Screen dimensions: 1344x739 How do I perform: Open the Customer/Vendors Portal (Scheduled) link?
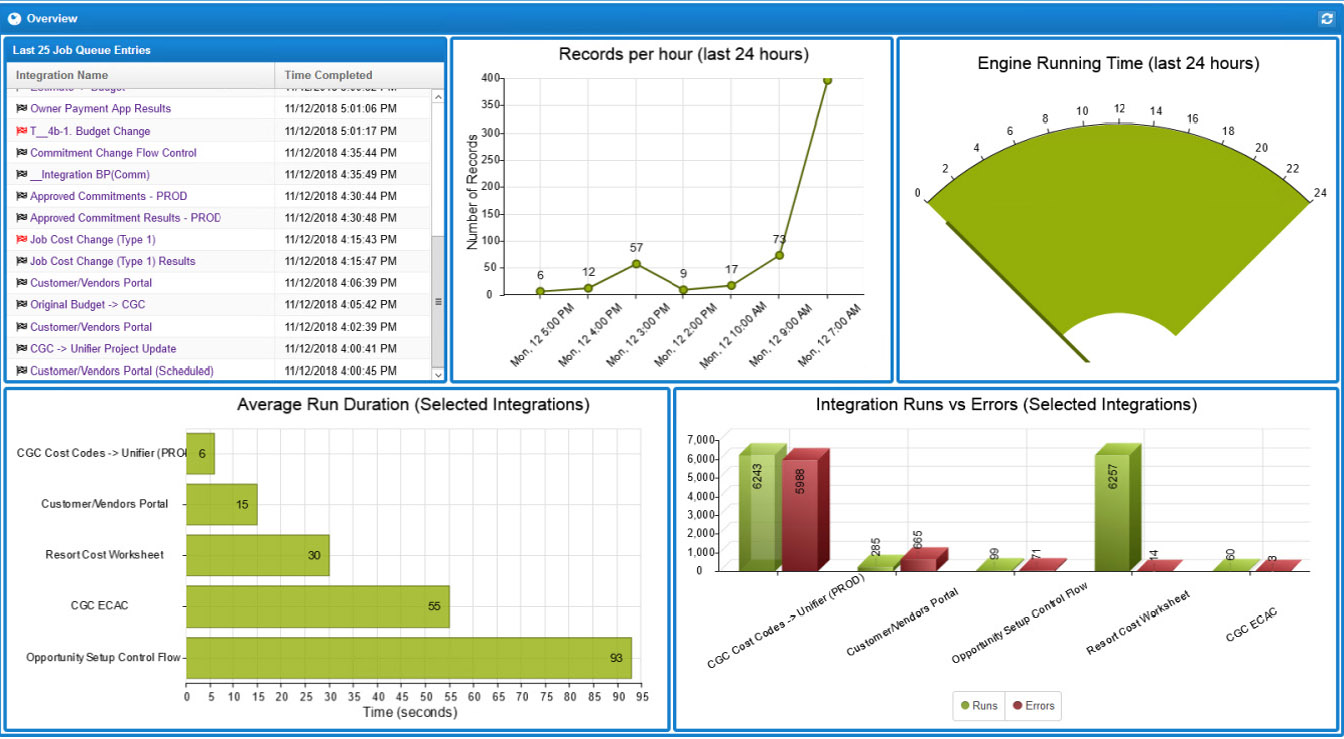point(121,371)
